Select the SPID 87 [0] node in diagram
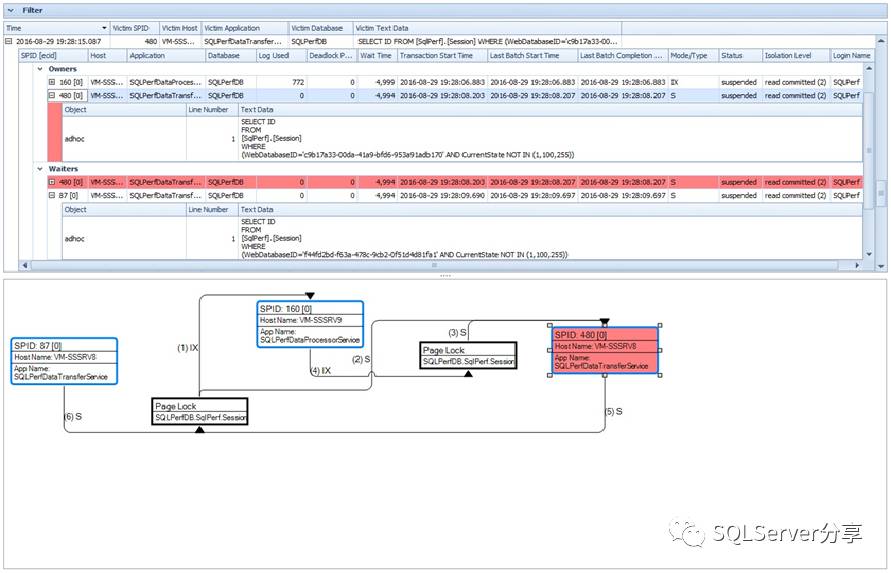This screenshot has height=573, width=891. [x=64, y=361]
